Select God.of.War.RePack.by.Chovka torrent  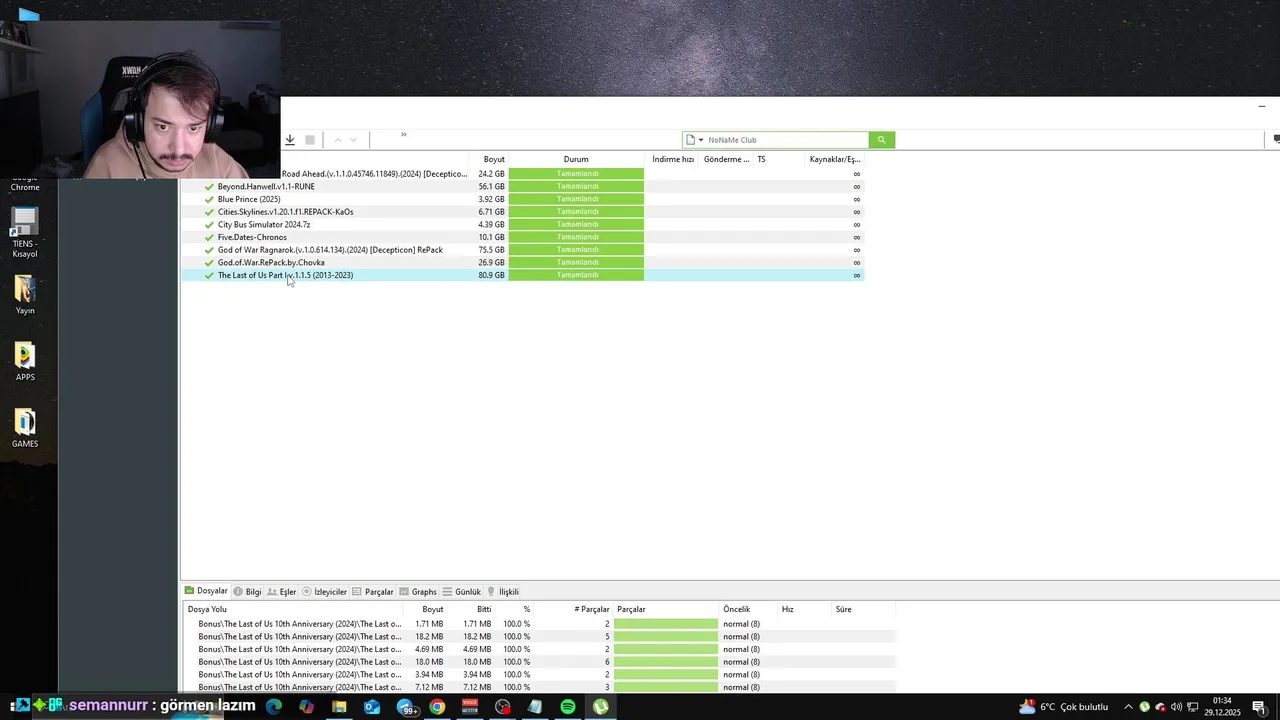pos(271,263)
